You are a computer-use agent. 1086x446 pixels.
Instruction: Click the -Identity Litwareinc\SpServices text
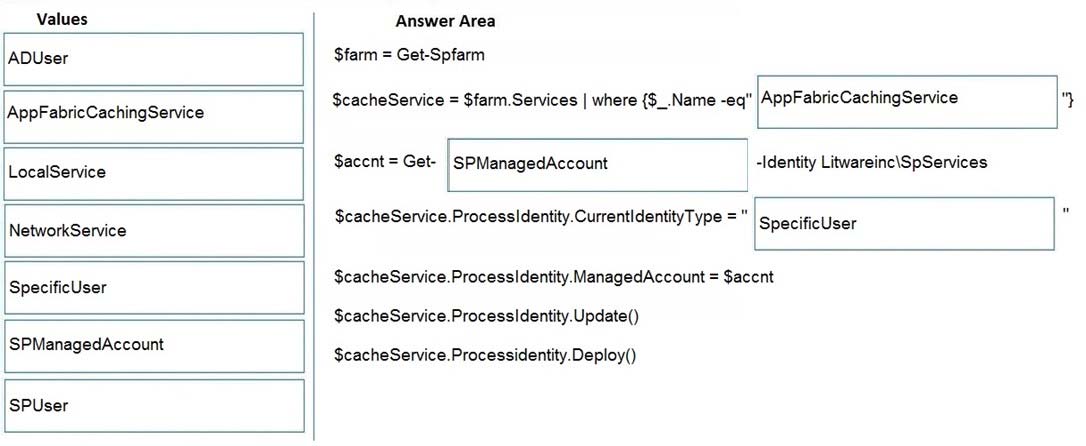coord(872,162)
